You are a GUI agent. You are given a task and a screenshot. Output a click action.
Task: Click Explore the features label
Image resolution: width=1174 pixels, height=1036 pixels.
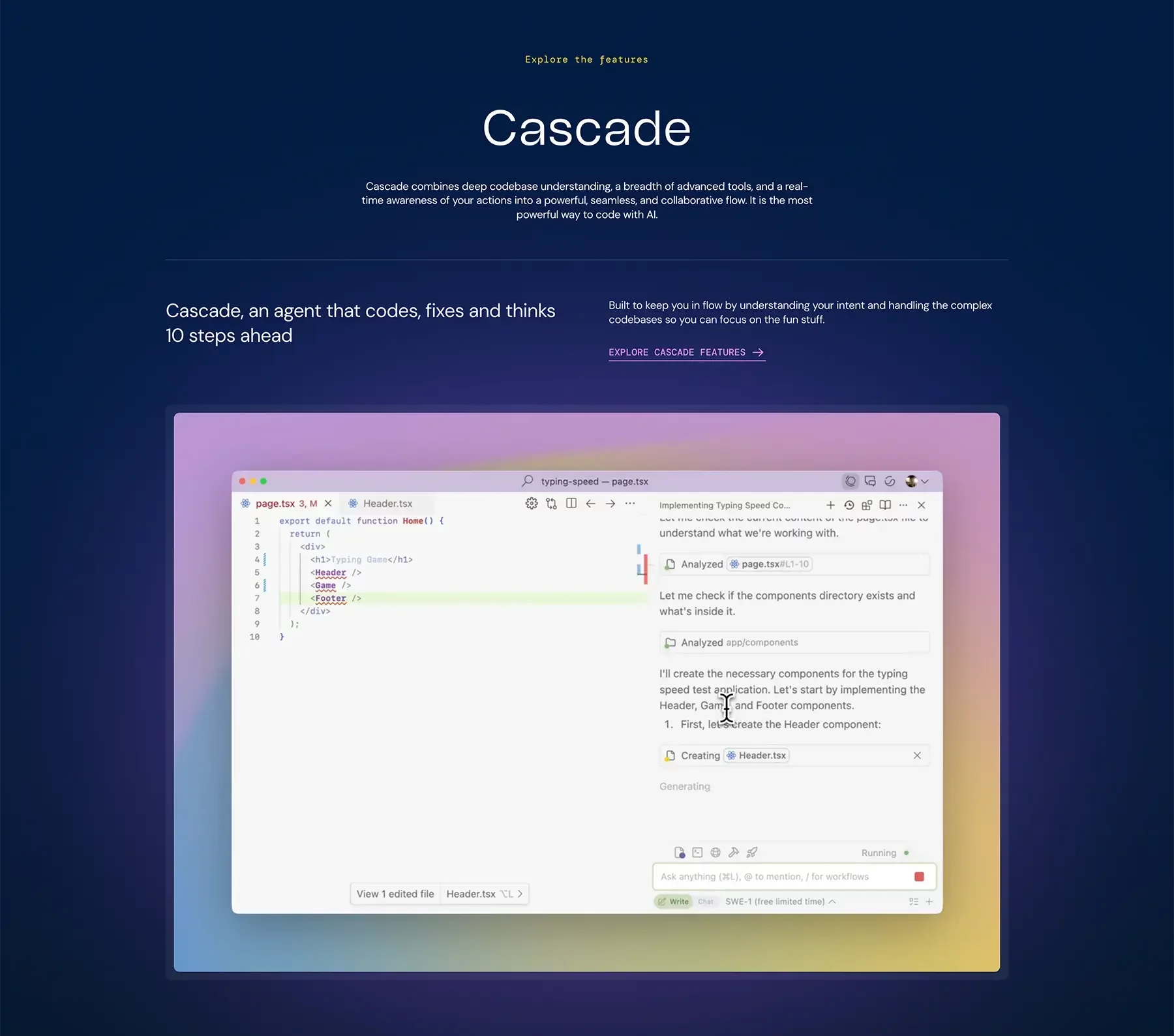586,59
